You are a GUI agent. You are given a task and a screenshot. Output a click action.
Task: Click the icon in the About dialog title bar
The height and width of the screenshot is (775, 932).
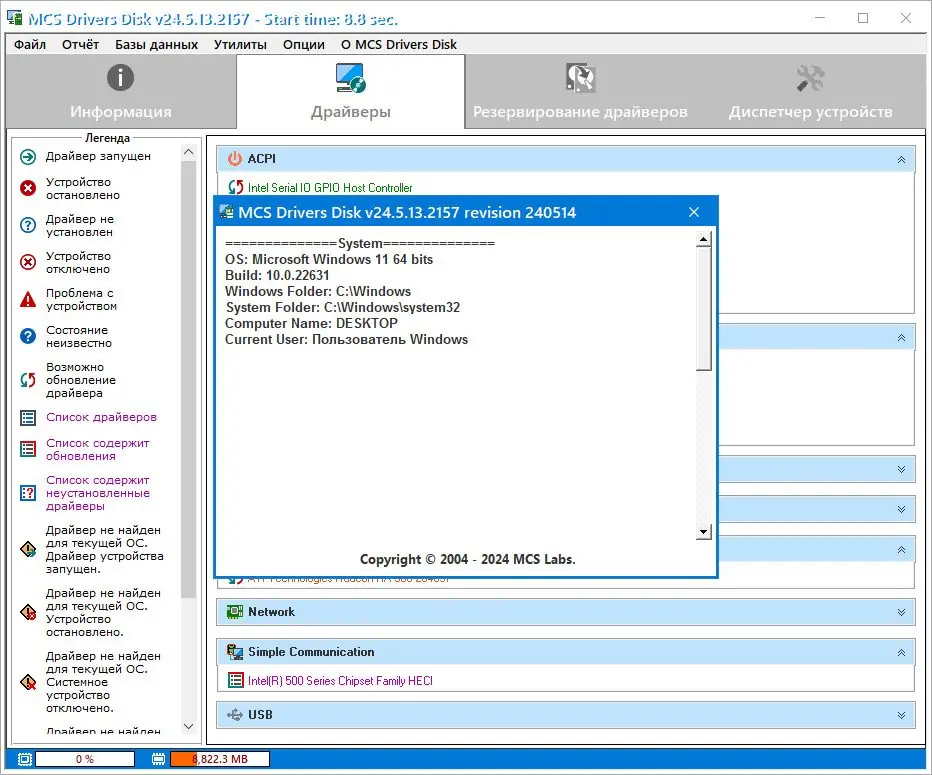(226, 212)
